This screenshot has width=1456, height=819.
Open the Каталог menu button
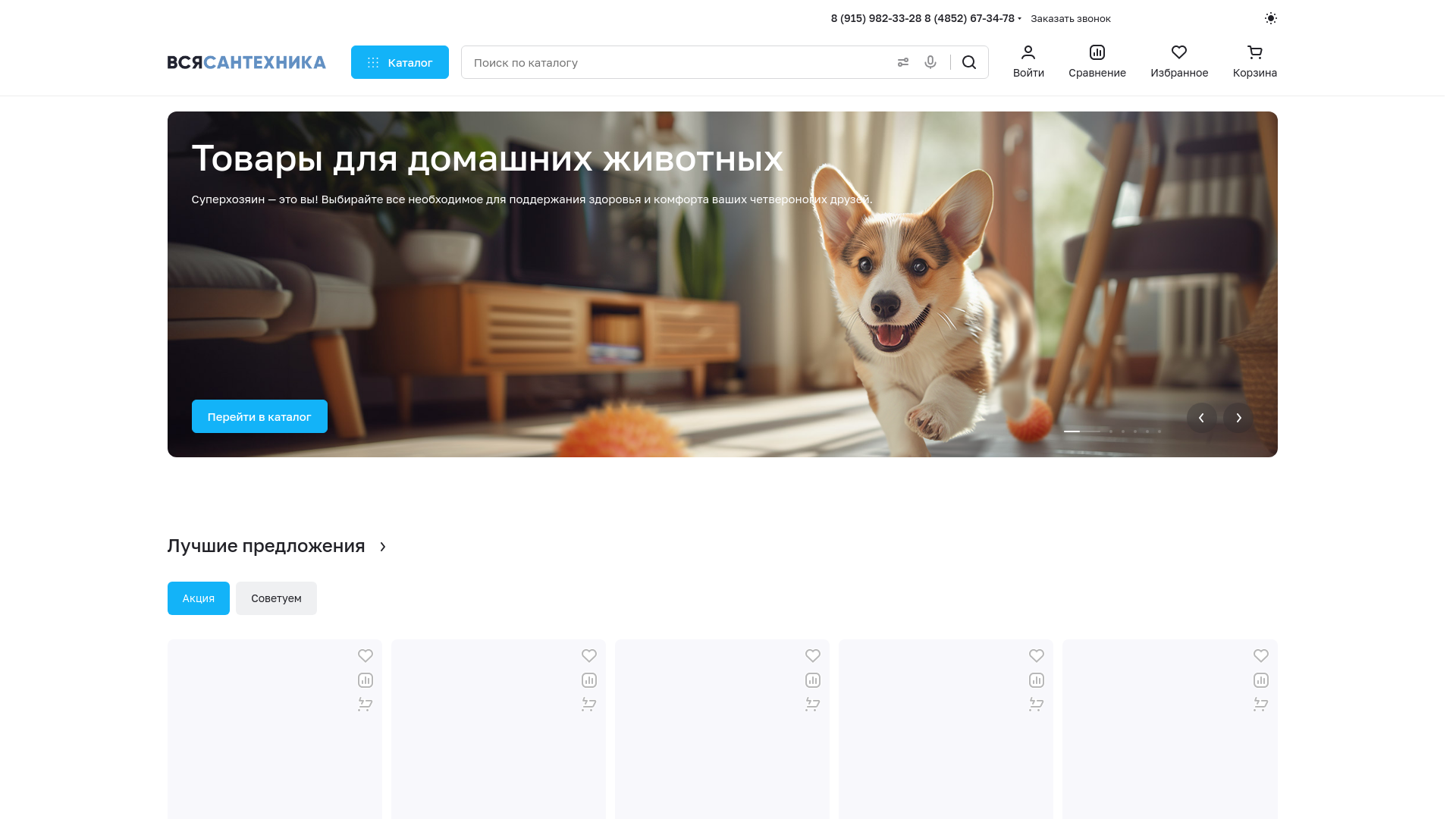tap(400, 62)
